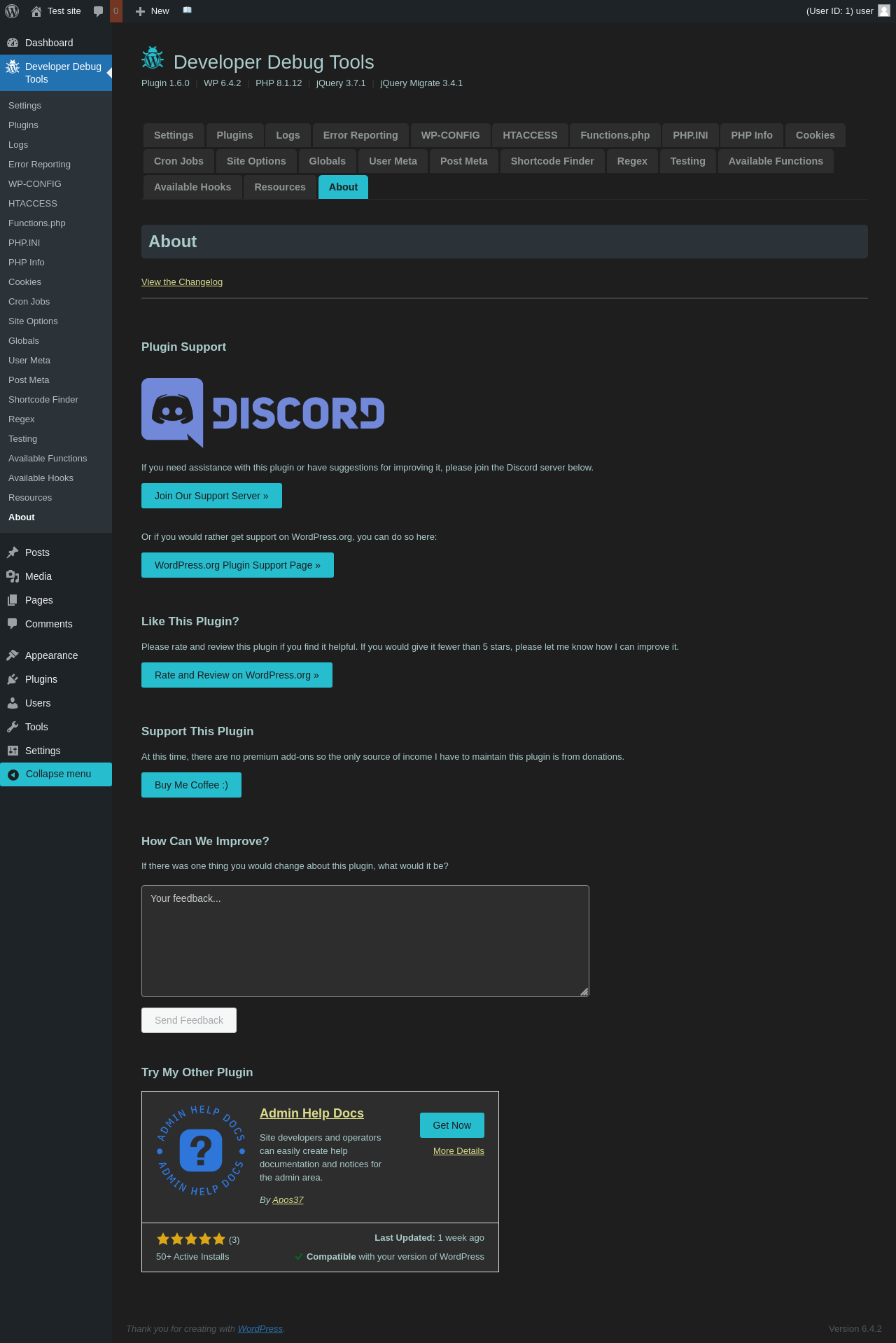The width and height of the screenshot is (896, 1343).
Task: Open the Resources tab
Action: (x=280, y=187)
